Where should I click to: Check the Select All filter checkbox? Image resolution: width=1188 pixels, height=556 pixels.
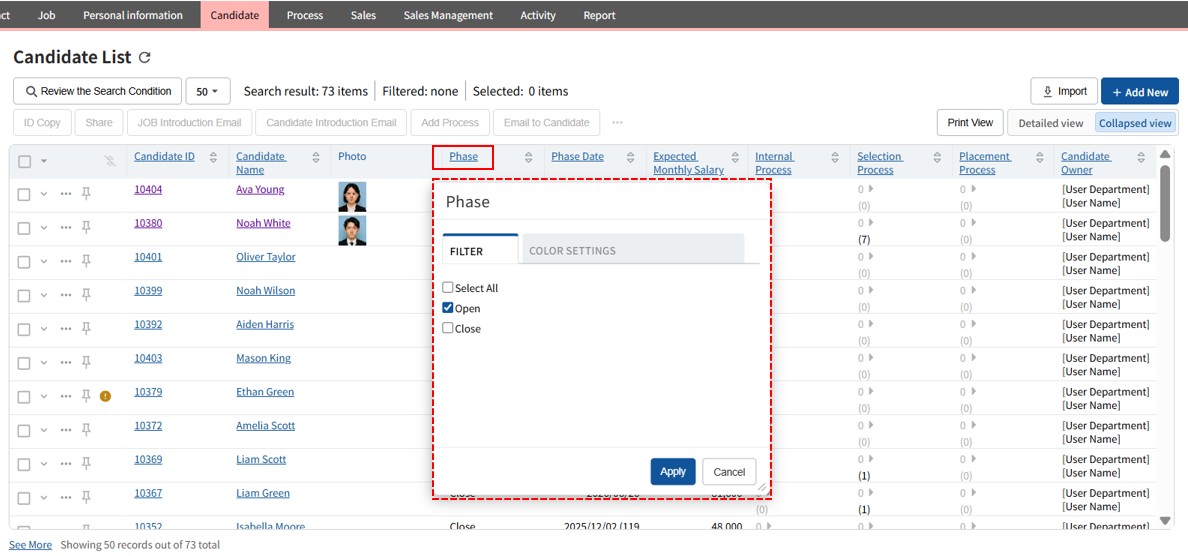(x=448, y=288)
